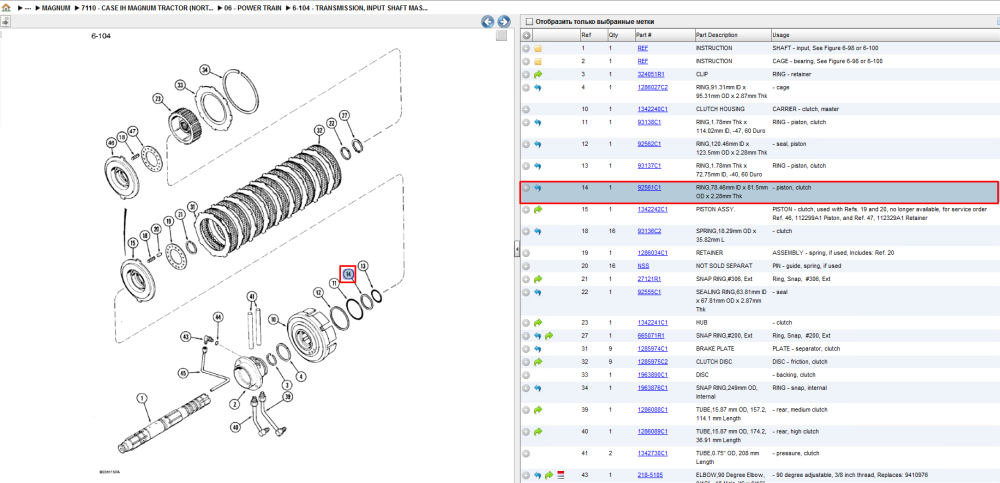
Task: Click the green arrow icon for PISTON ASSY.
Action: pos(538,209)
